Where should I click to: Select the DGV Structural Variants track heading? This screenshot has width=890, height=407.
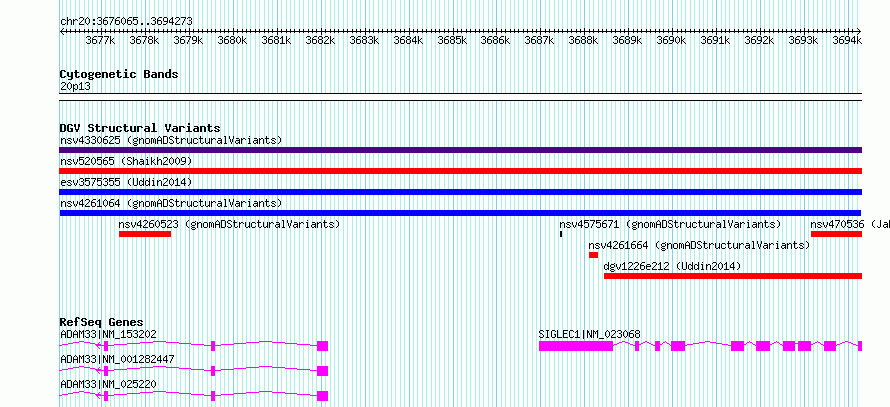[x=140, y=128]
